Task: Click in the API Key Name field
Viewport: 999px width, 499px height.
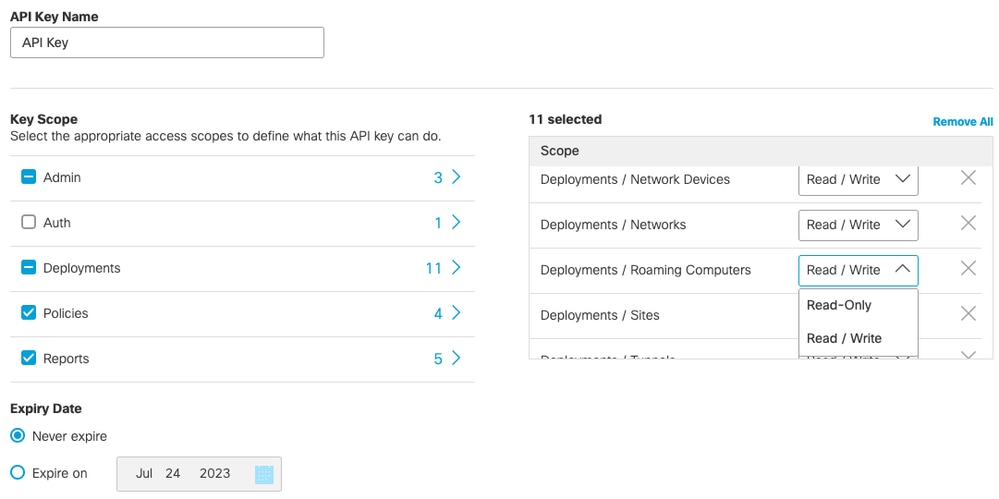Action: pyautogui.click(x=167, y=43)
